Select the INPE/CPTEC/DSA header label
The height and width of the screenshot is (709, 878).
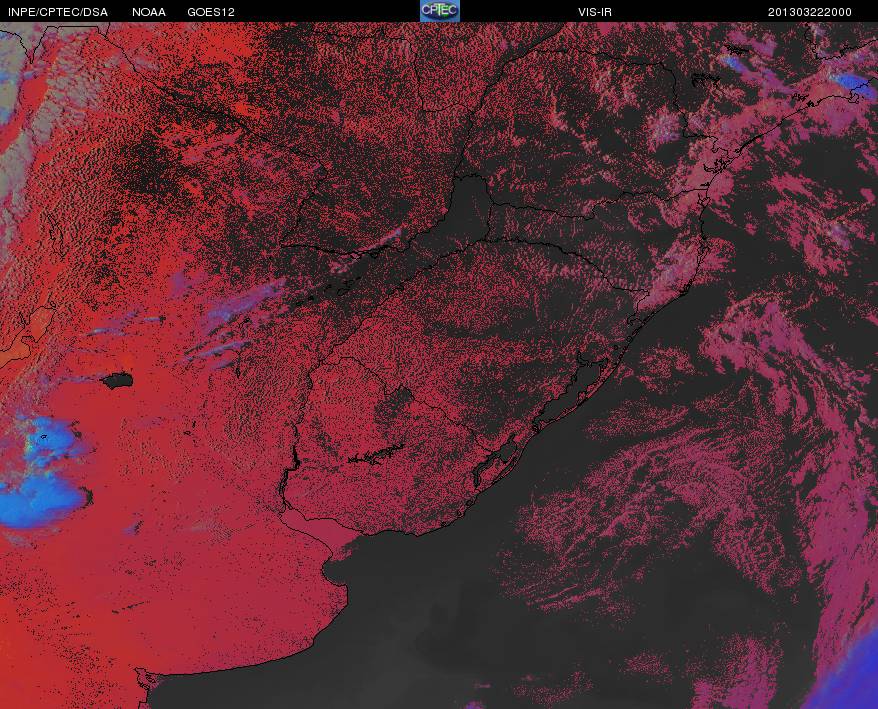pyautogui.click(x=58, y=12)
